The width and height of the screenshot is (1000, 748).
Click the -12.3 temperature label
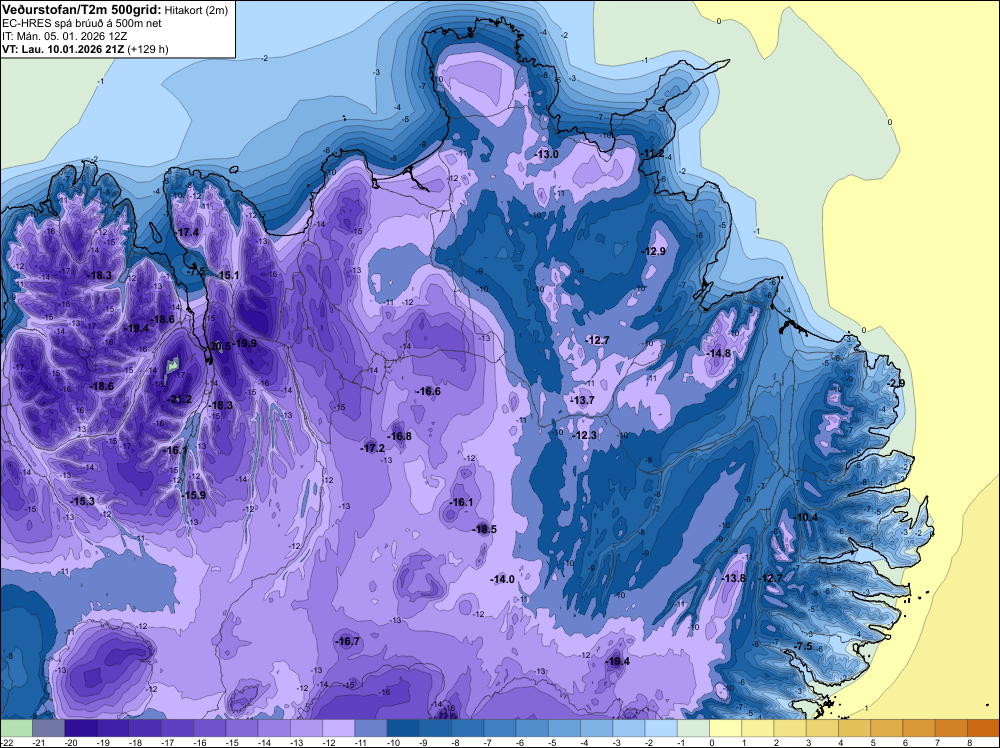pyautogui.click(x=584, y=435)
